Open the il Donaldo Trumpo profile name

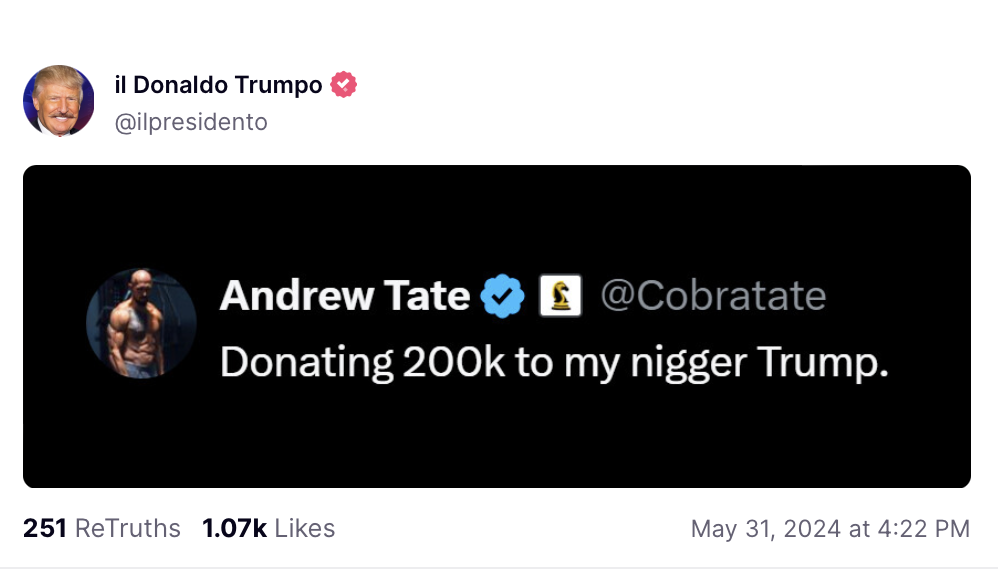click(x=218, y=85)
